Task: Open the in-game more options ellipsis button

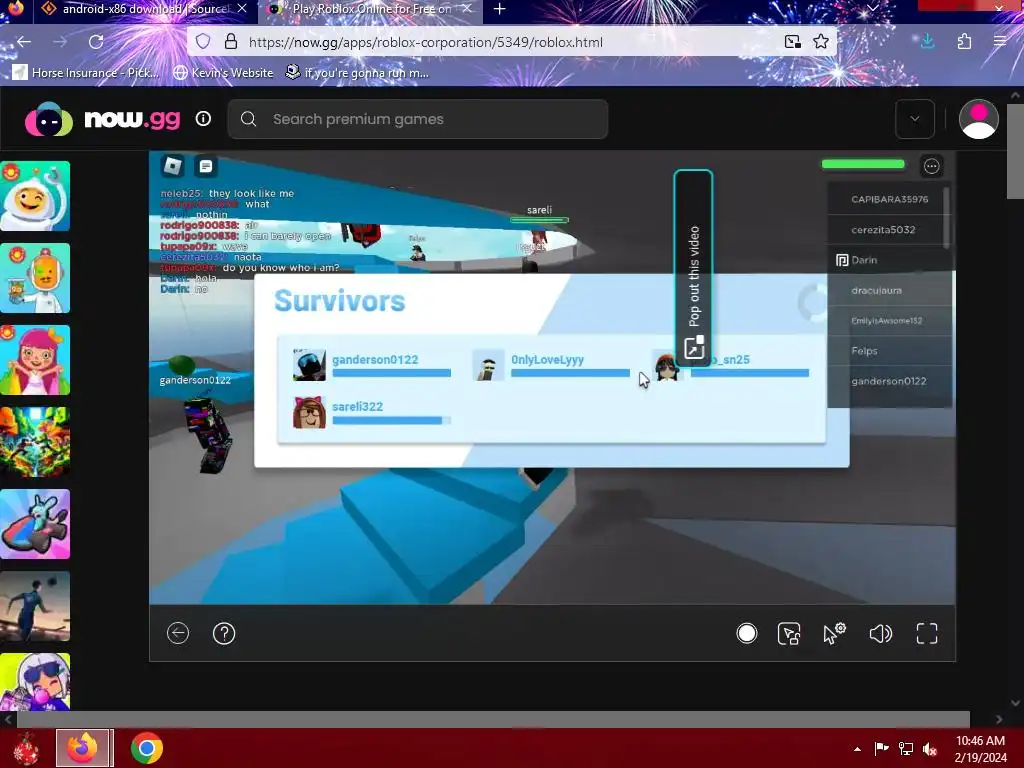Action: 931,166
